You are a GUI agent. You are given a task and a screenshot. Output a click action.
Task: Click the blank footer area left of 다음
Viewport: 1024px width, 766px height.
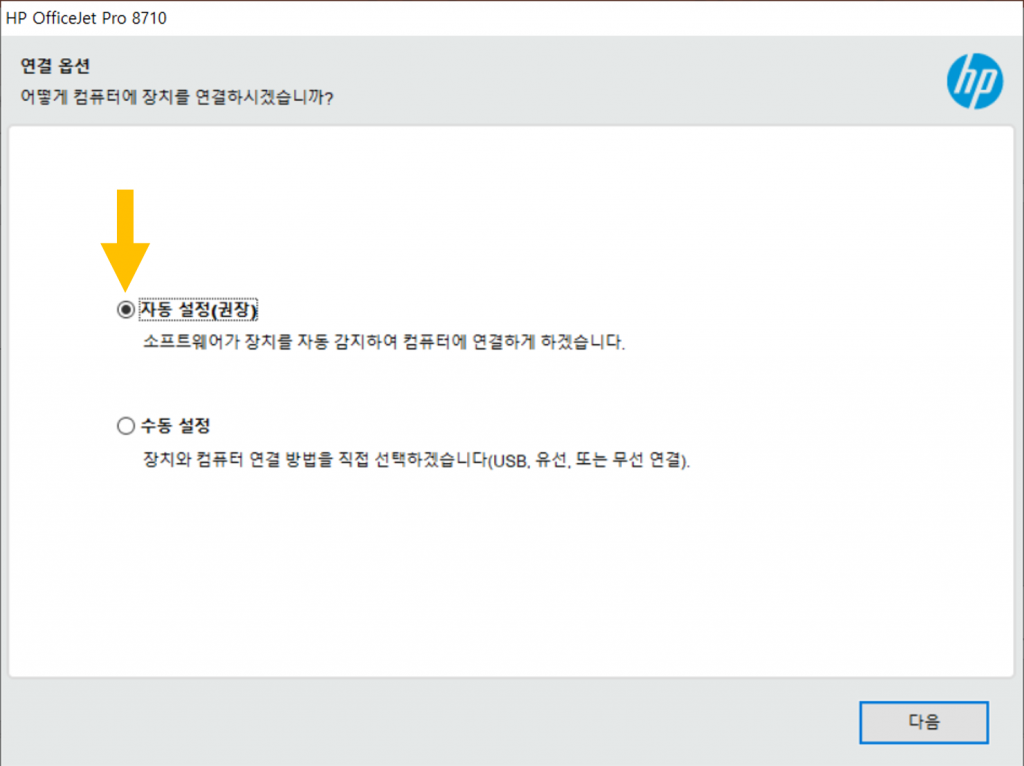(x=420, y=721)
